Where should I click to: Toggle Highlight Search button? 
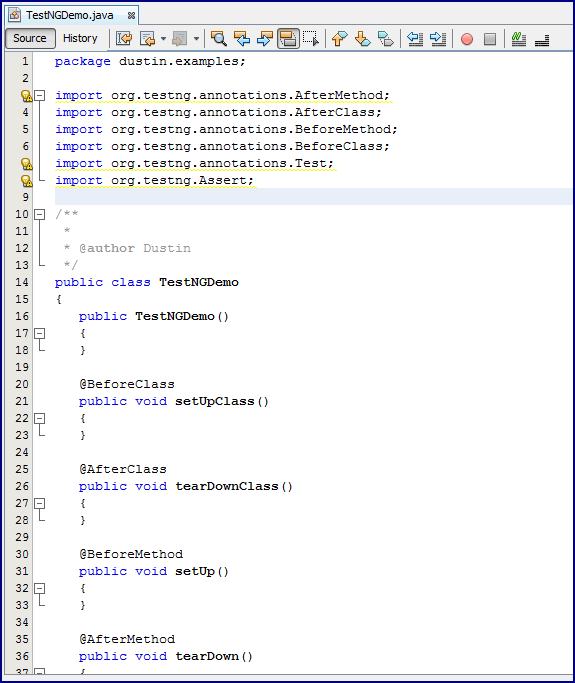[288, 39]
